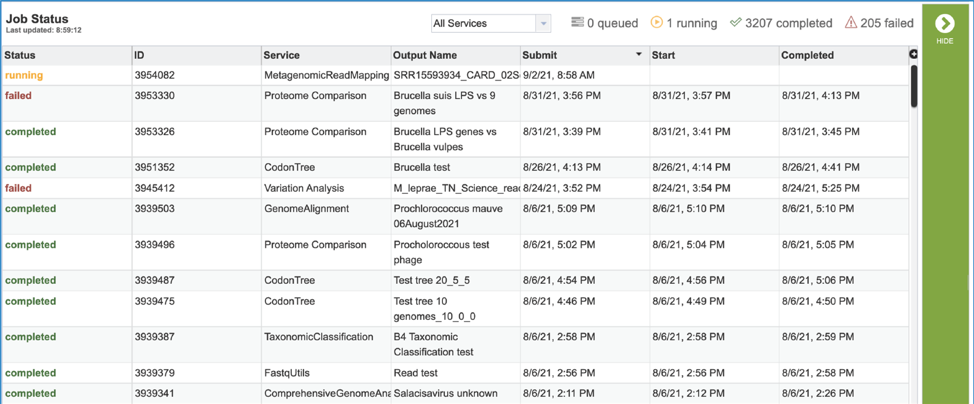
Task: Select the Brucella test CodonTree job
Action: [455, 167]
